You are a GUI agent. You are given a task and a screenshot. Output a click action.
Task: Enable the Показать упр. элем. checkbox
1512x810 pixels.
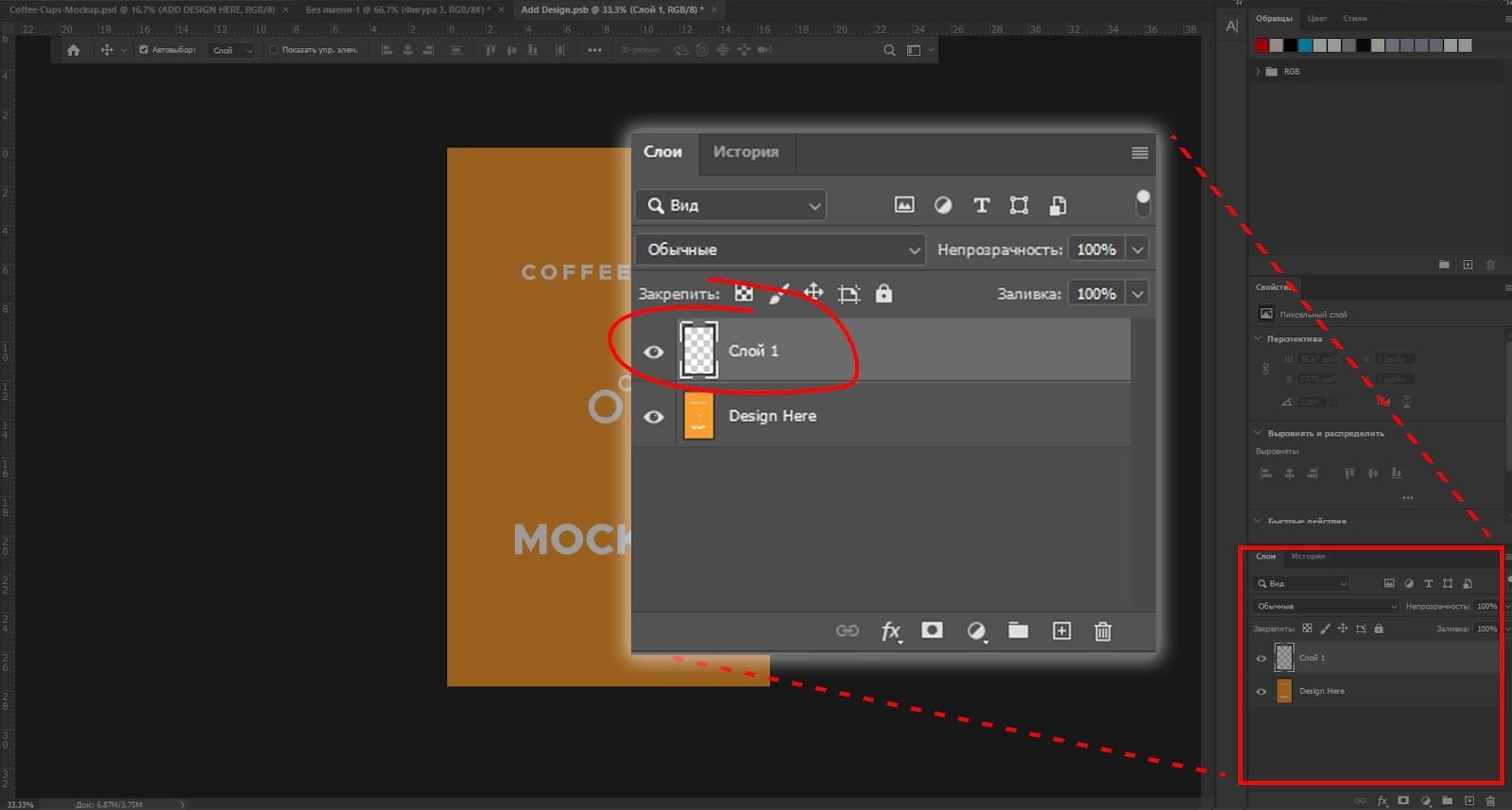[x=274, y=50]
